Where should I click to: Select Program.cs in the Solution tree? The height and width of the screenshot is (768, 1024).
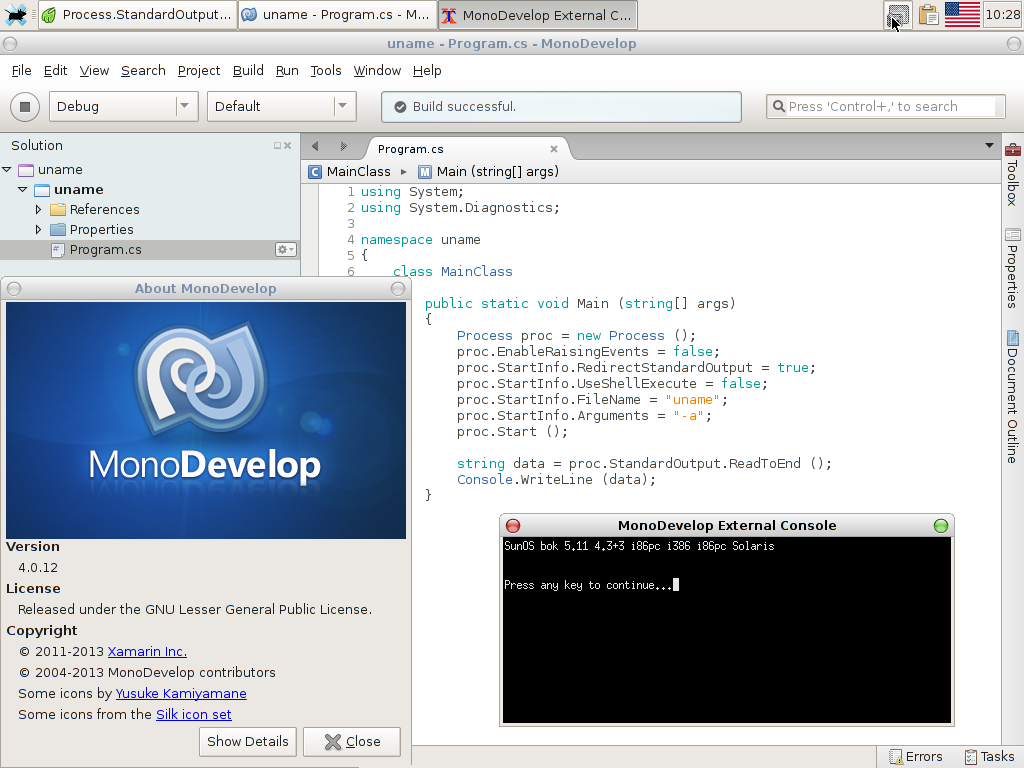coord(150,249)
